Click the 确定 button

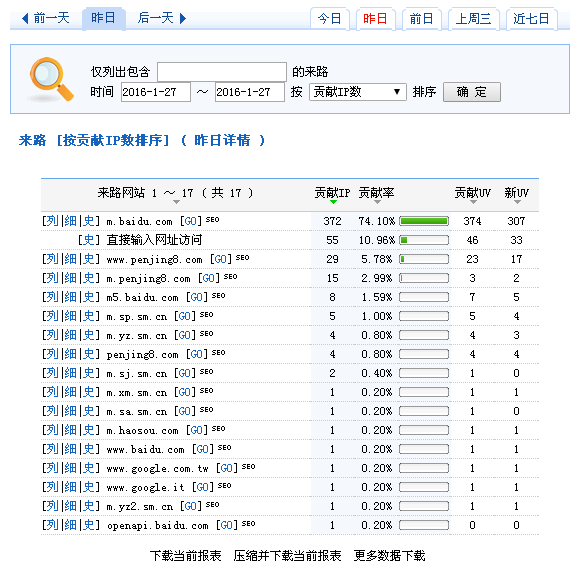point(472,92)
